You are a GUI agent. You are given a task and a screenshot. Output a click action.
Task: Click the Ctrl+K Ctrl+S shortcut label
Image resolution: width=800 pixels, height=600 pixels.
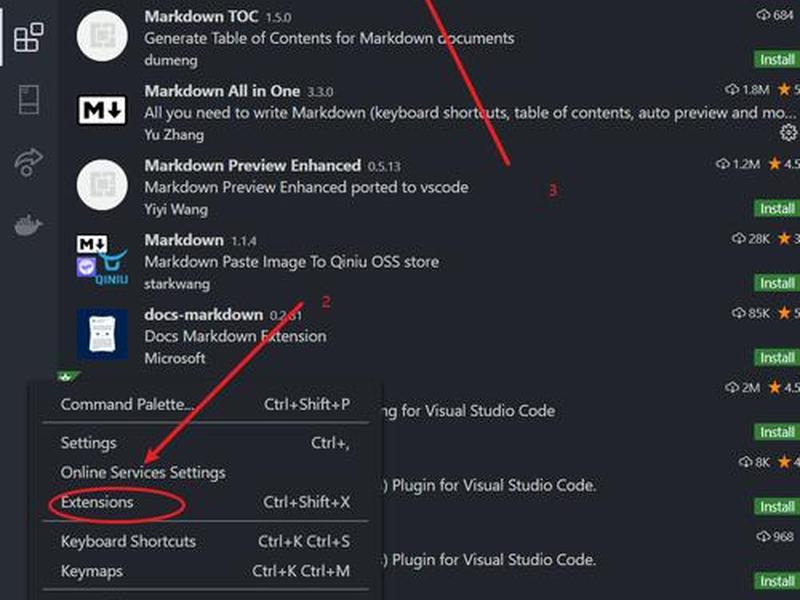point(304,541)
